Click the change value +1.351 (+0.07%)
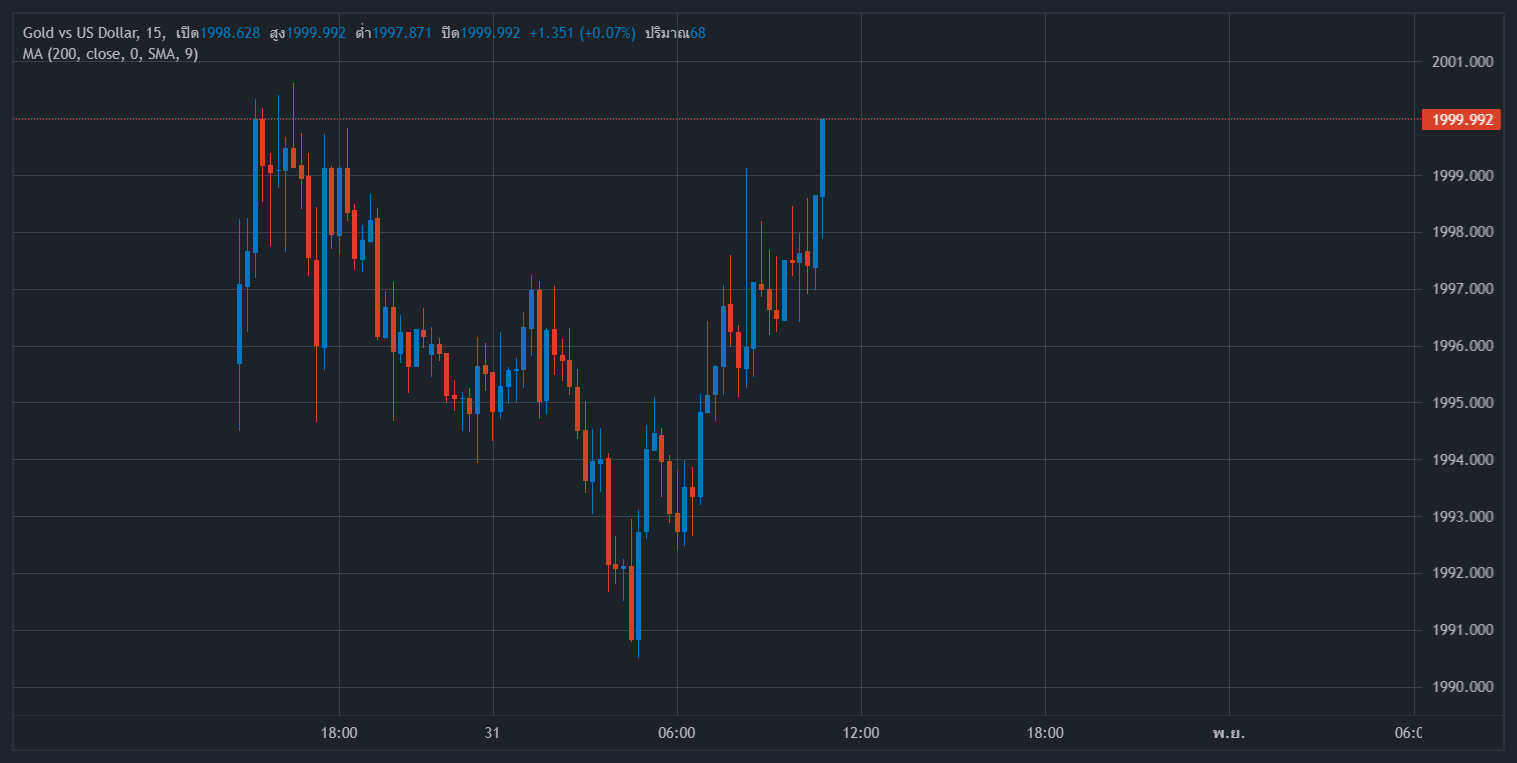This screenshot has height=763, width=1517. 582,33
